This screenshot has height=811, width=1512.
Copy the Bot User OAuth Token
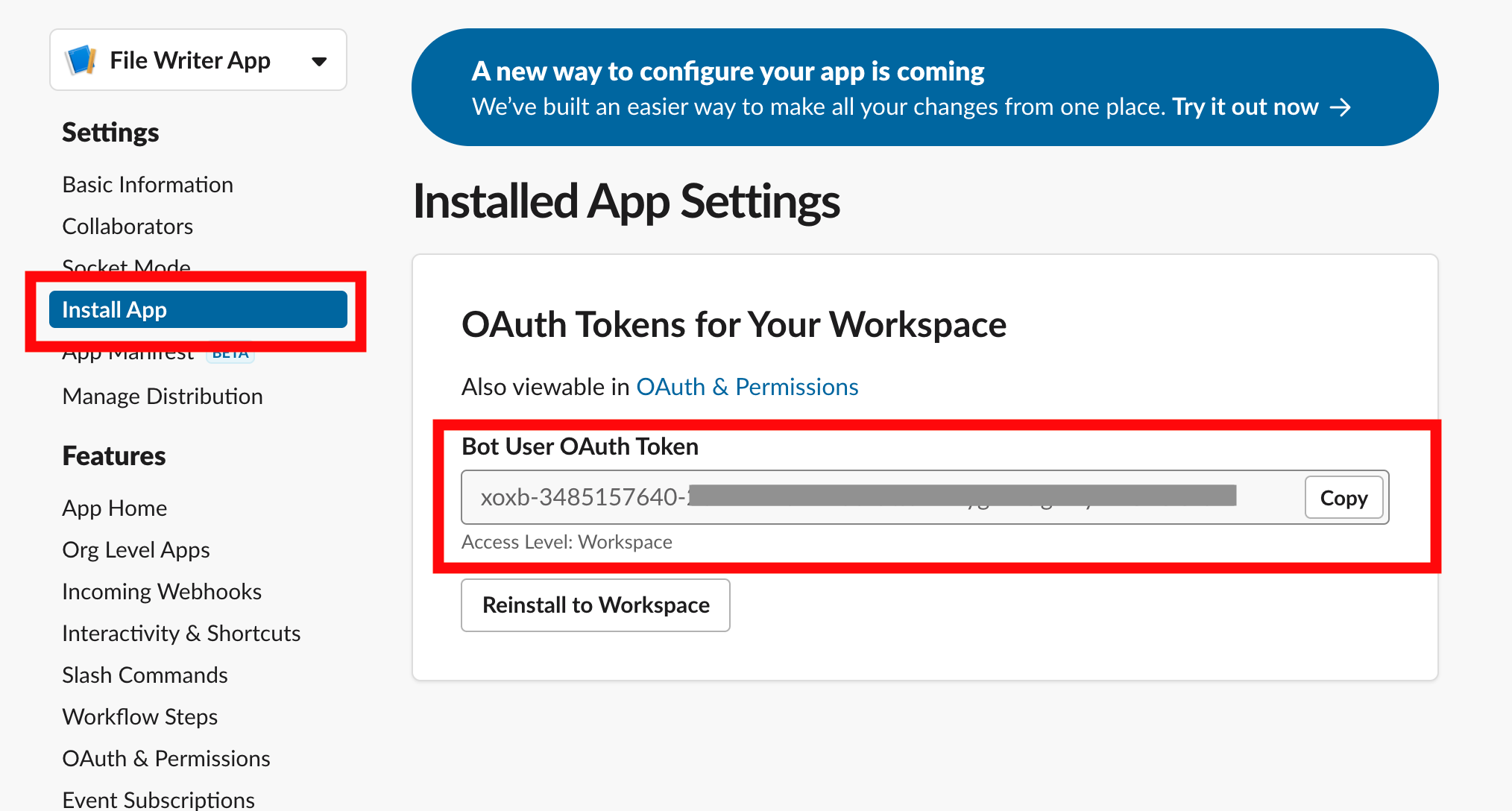click(1344, 498)
